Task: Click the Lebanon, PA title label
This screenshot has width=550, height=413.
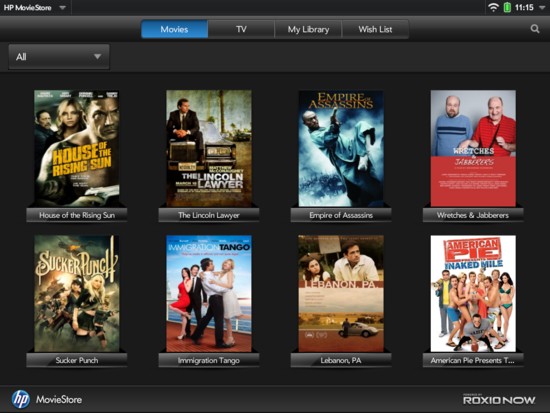Action: point(341,360)
